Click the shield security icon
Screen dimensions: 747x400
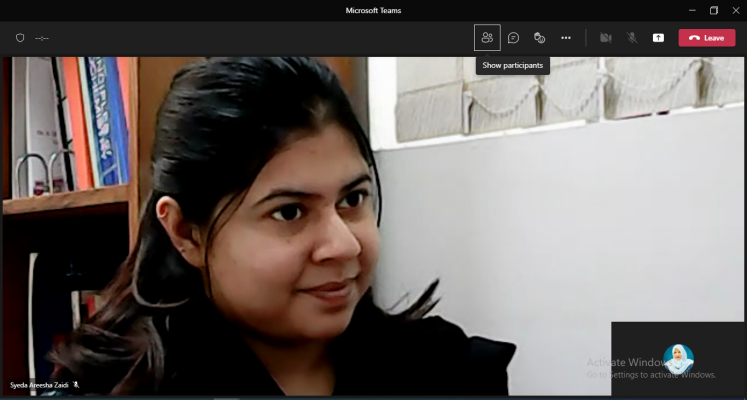pyautogui.click(x=19, y=38)
